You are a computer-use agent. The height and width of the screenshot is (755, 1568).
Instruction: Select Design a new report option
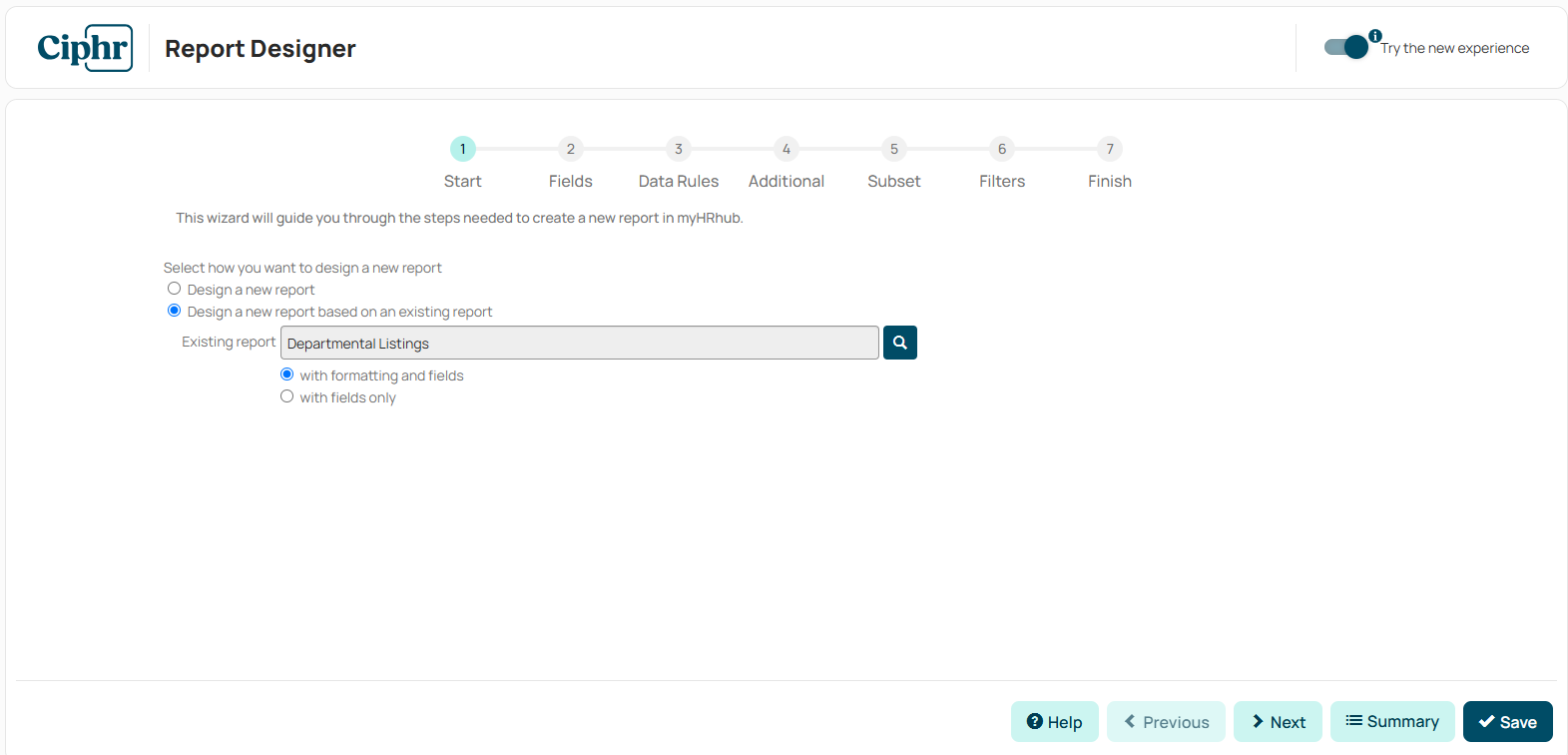coord(175,289)
